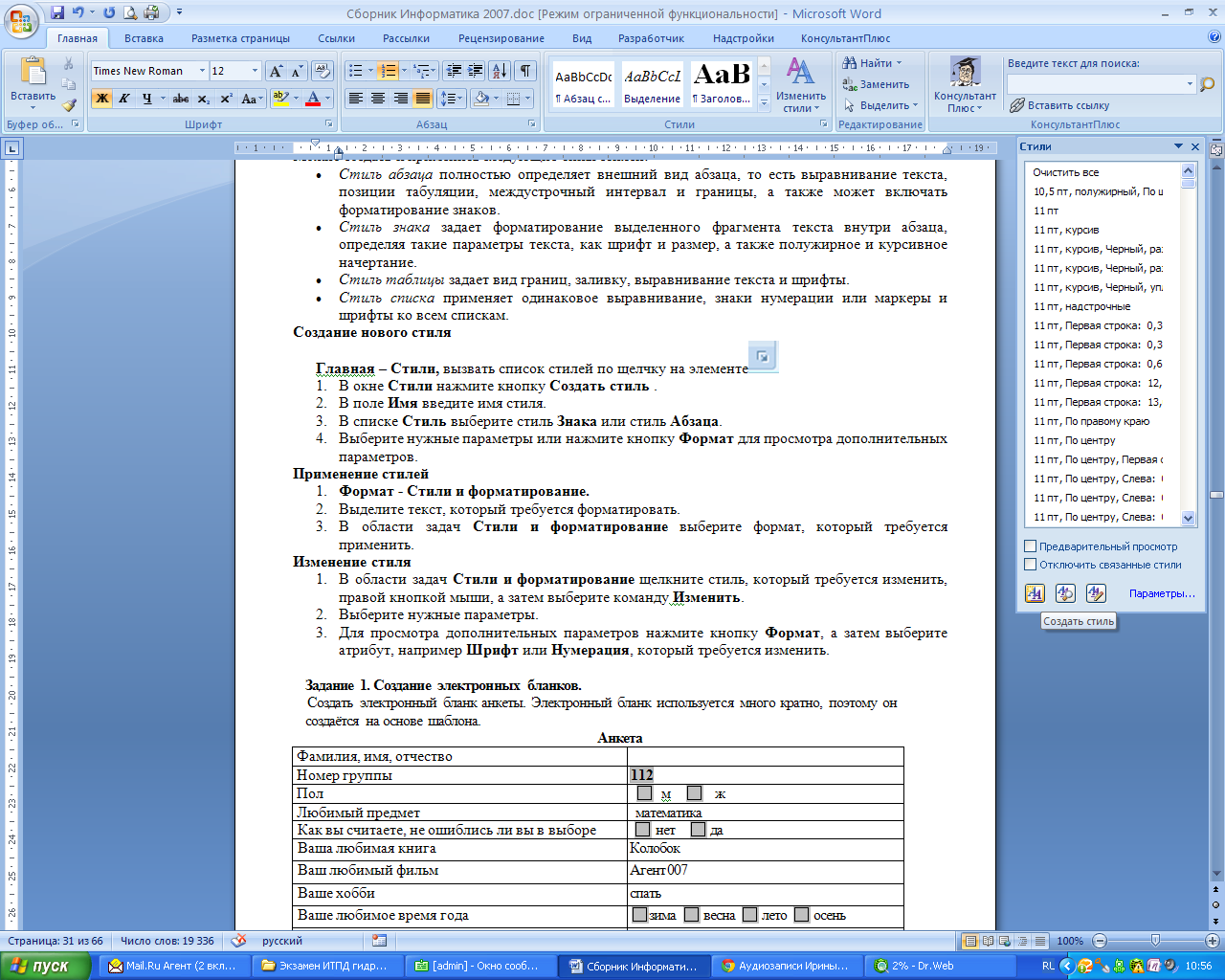The image size is (1225, 980).
Task: Open the underline style dropdown arrow
Action: 163,99
